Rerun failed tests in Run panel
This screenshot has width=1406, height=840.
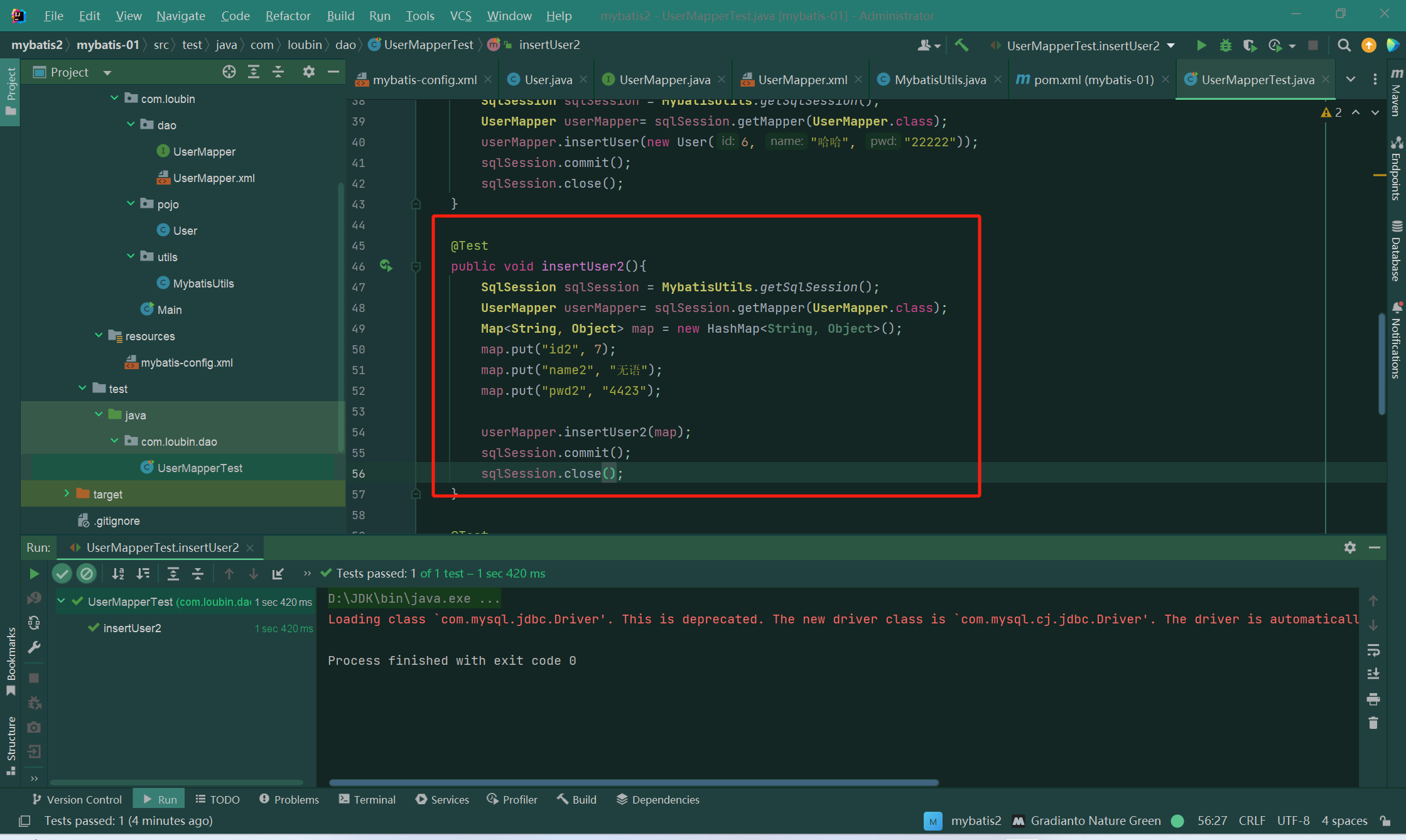[34, 598]
